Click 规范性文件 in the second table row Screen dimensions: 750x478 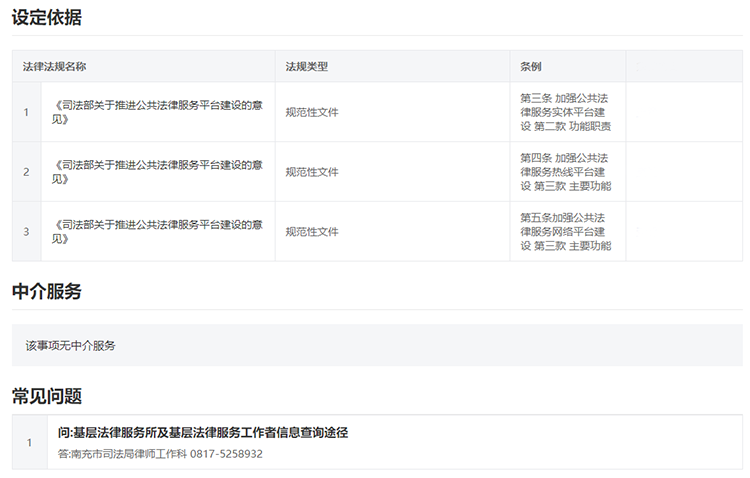point(312,172)
